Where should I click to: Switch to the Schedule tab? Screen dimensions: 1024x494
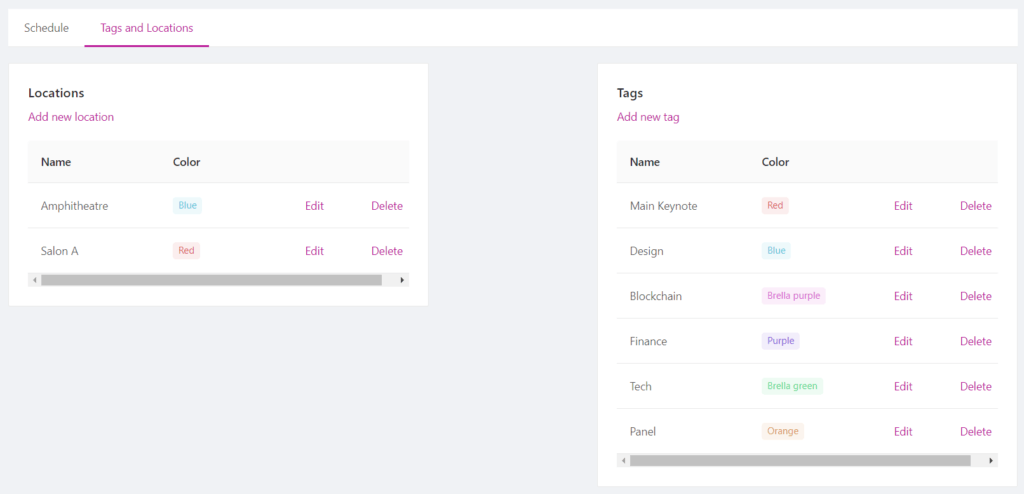pyautogui.click(x=46, y=28)
